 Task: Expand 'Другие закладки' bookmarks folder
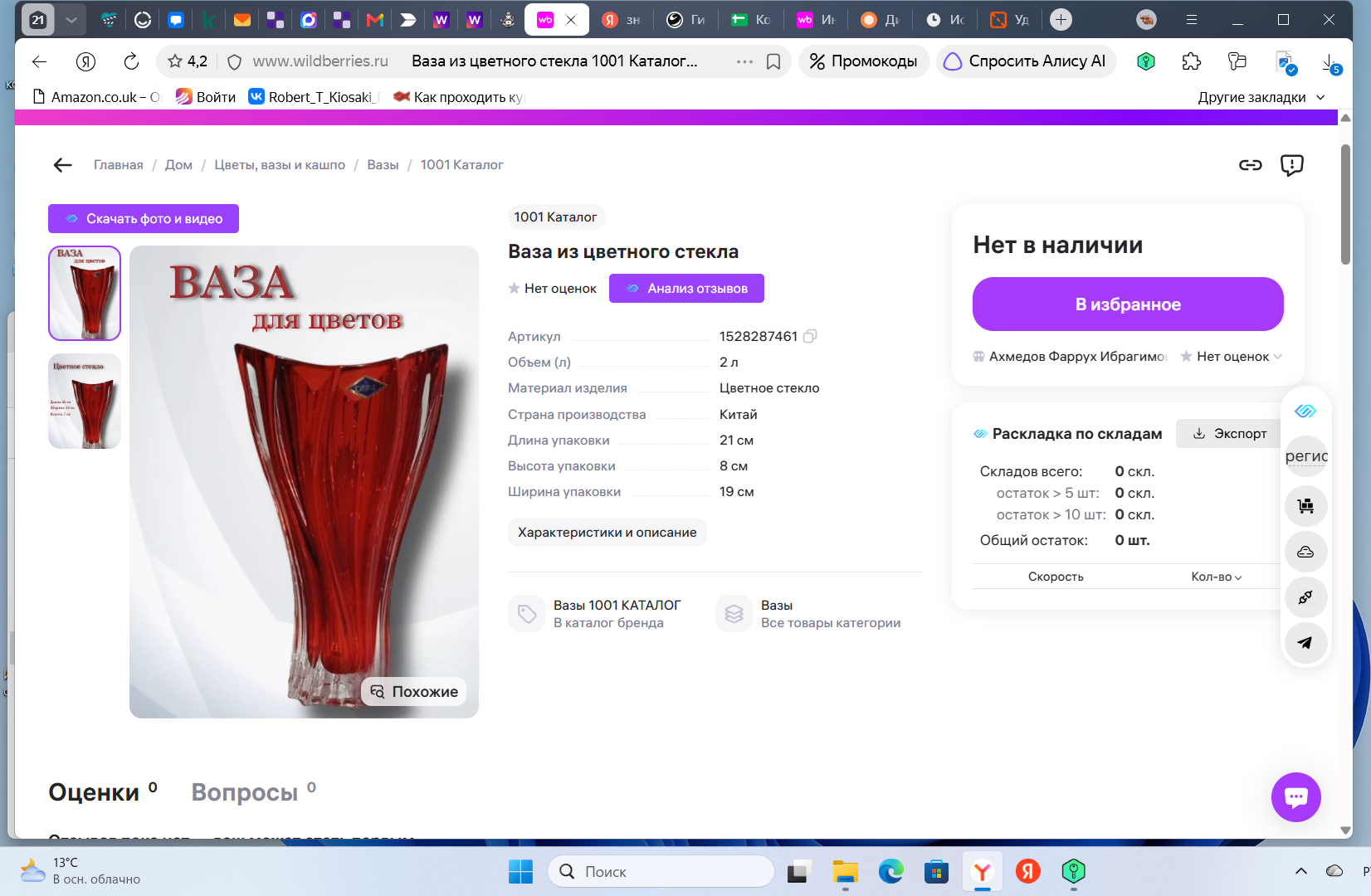coord(1261,97)
